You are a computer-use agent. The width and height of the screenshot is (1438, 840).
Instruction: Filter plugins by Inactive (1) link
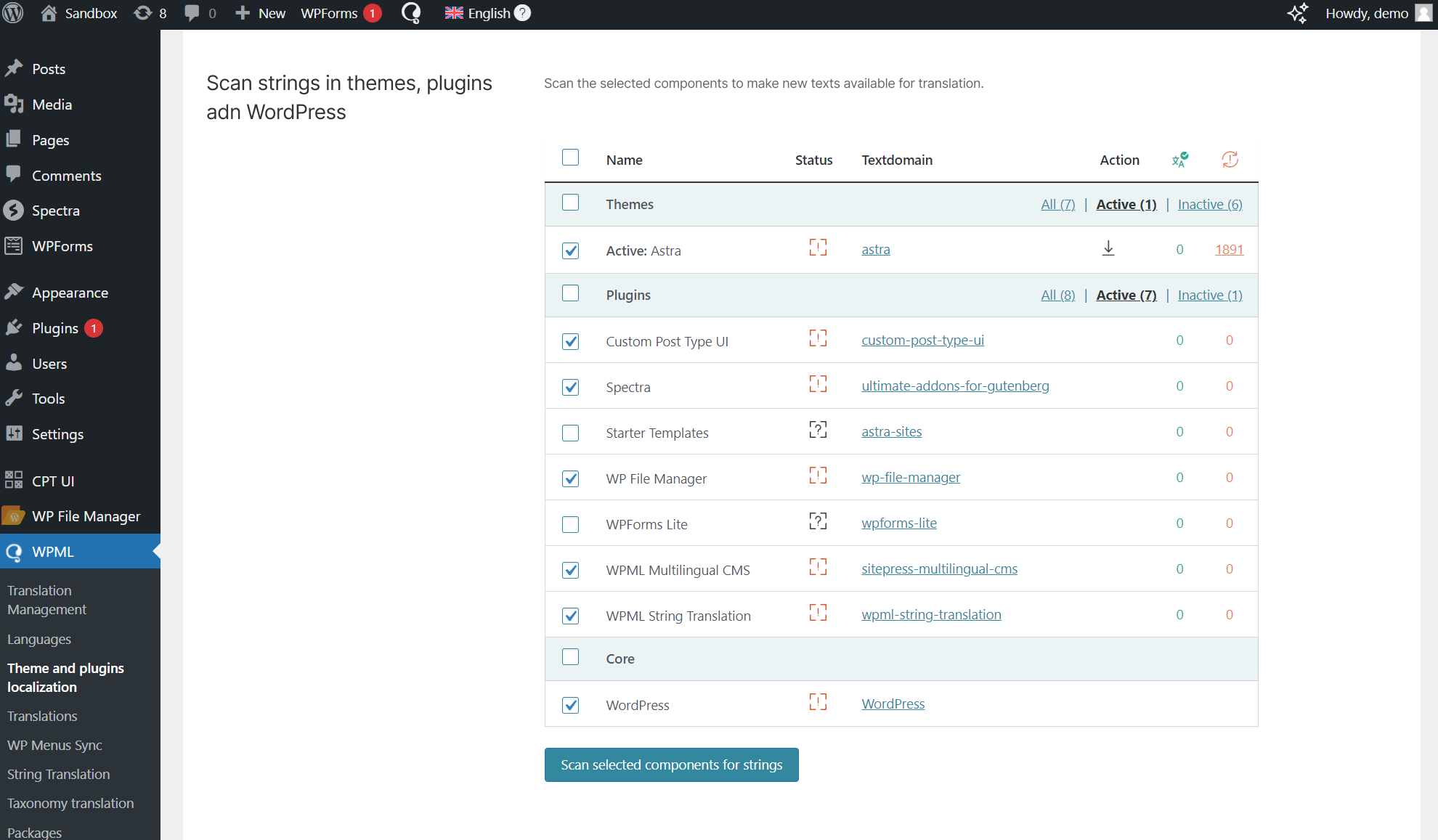click(1210, 295)
